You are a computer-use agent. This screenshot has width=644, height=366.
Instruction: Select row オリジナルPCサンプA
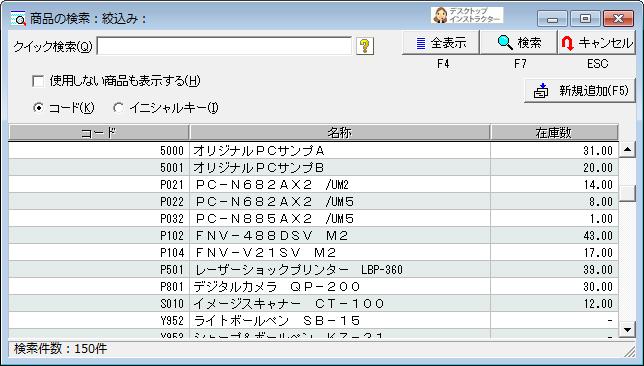[313, 151]
